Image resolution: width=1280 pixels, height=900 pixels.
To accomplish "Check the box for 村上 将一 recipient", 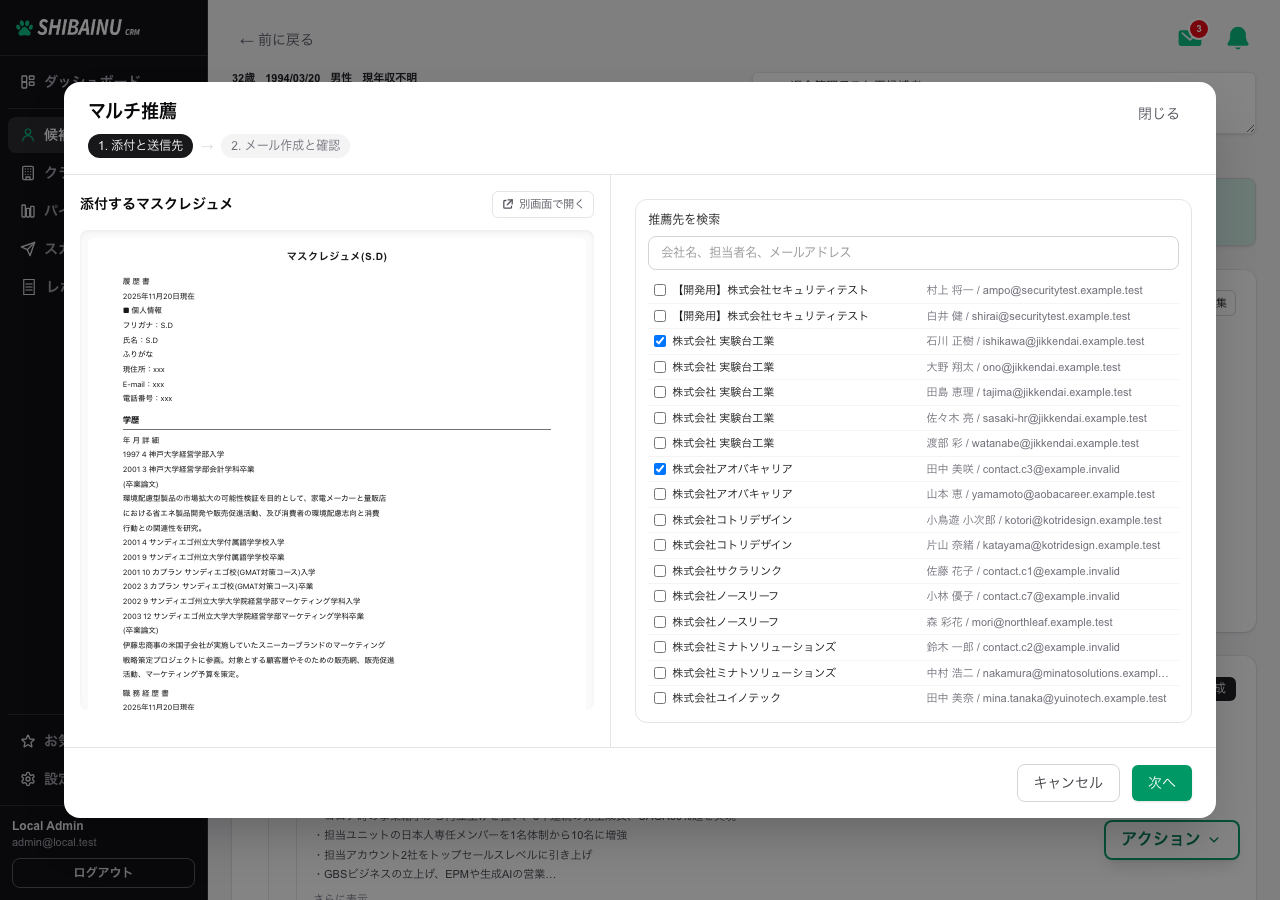I will [x=660, y=290].
